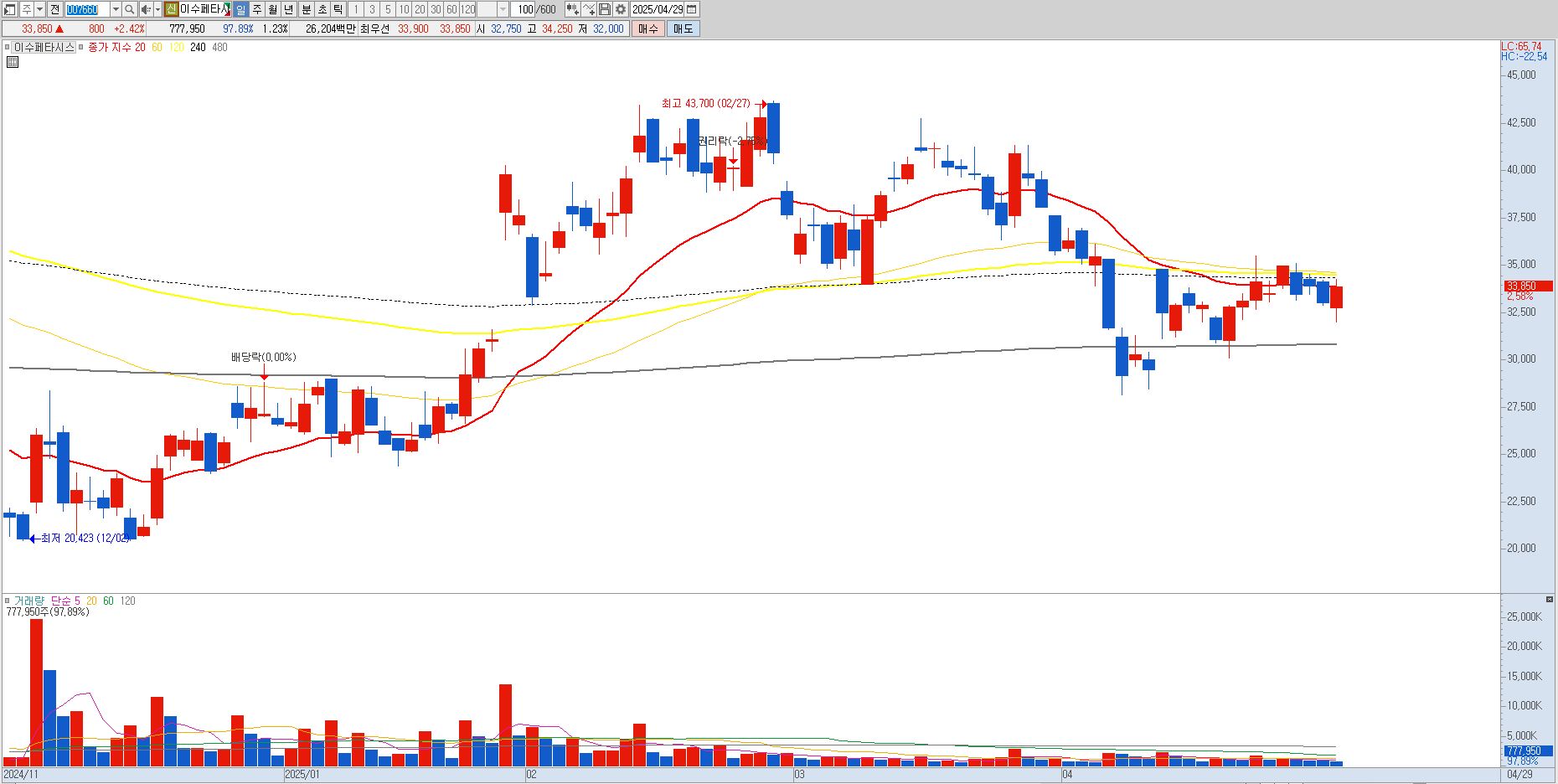Click the 전 button

54,9
